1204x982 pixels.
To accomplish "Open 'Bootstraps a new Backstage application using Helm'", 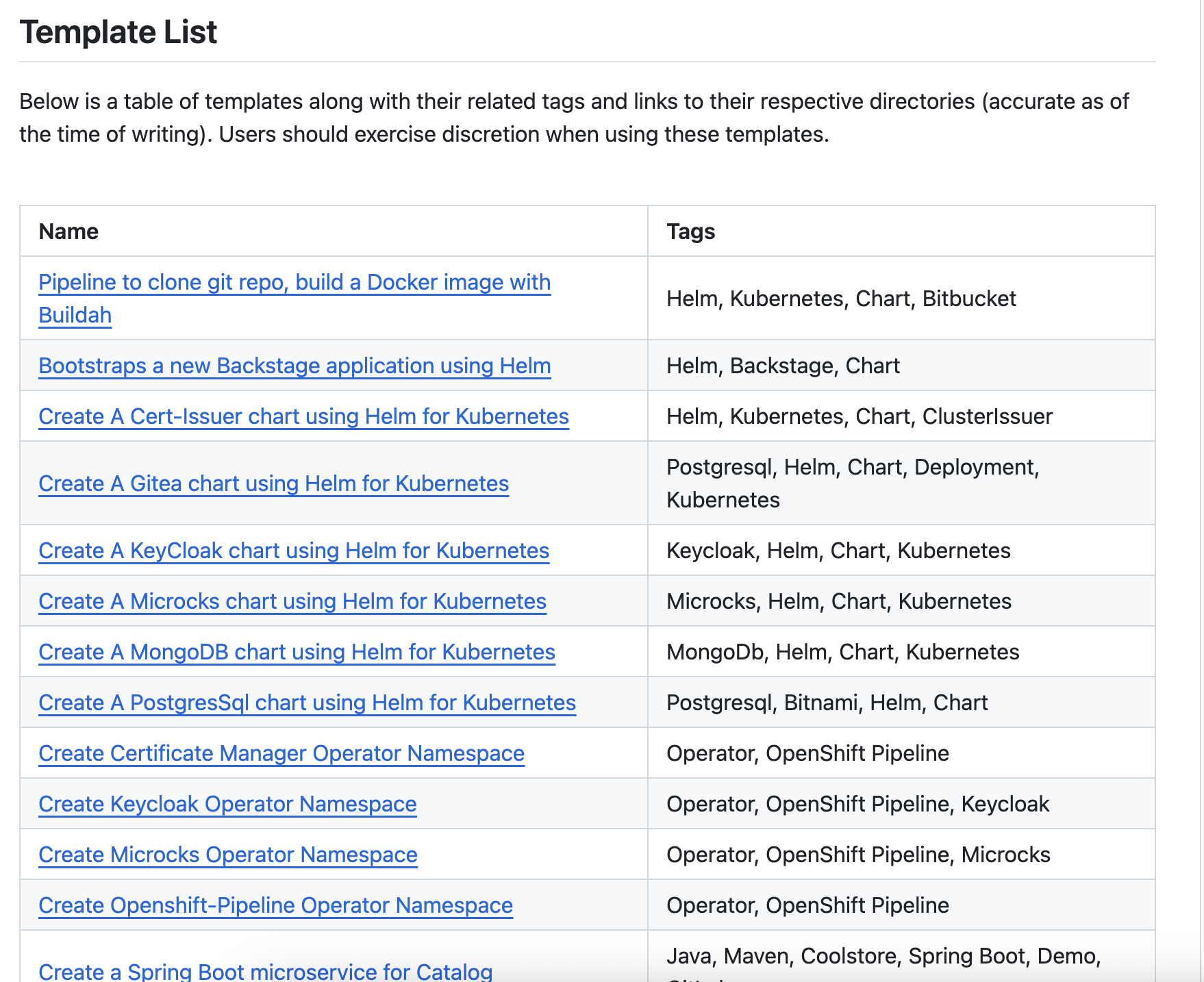I will click(294, 366).
